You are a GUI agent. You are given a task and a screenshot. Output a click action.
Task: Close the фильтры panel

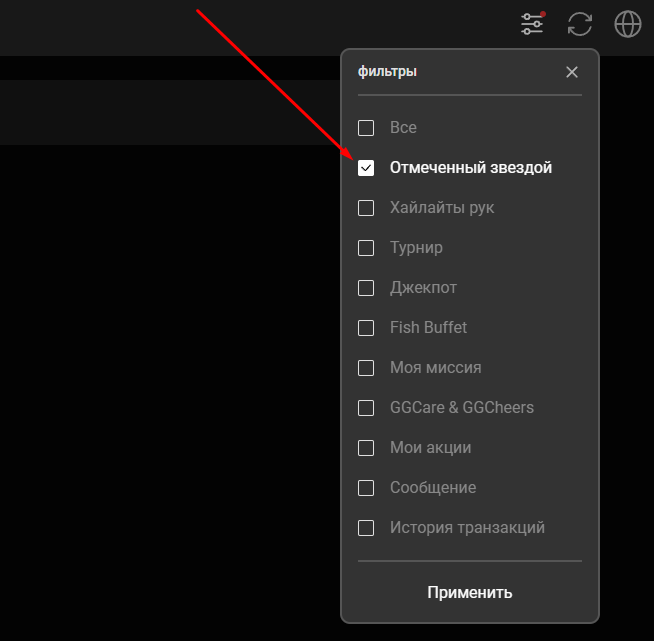572,72
